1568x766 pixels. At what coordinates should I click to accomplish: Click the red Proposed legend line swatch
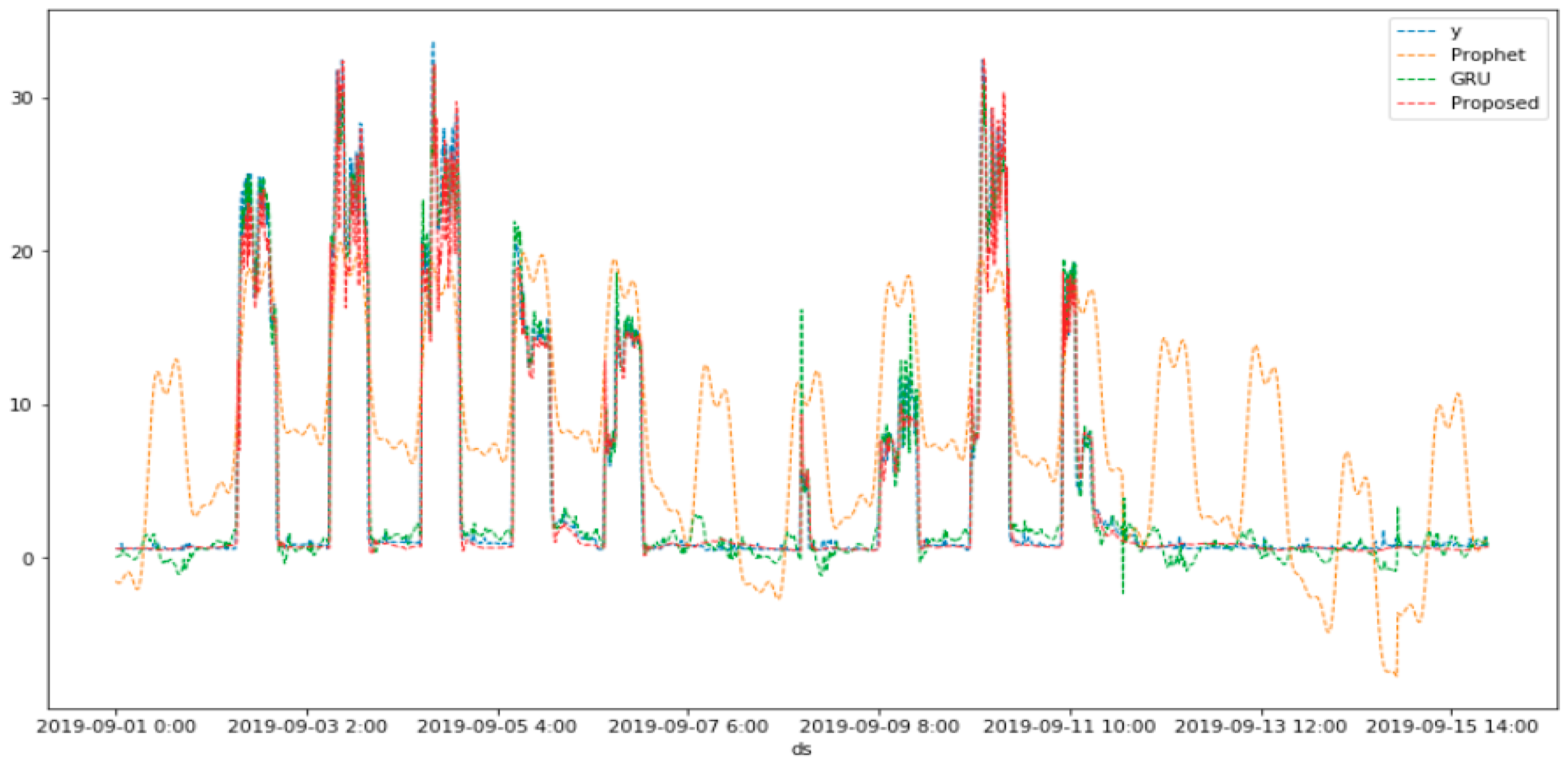(1416, 103)
